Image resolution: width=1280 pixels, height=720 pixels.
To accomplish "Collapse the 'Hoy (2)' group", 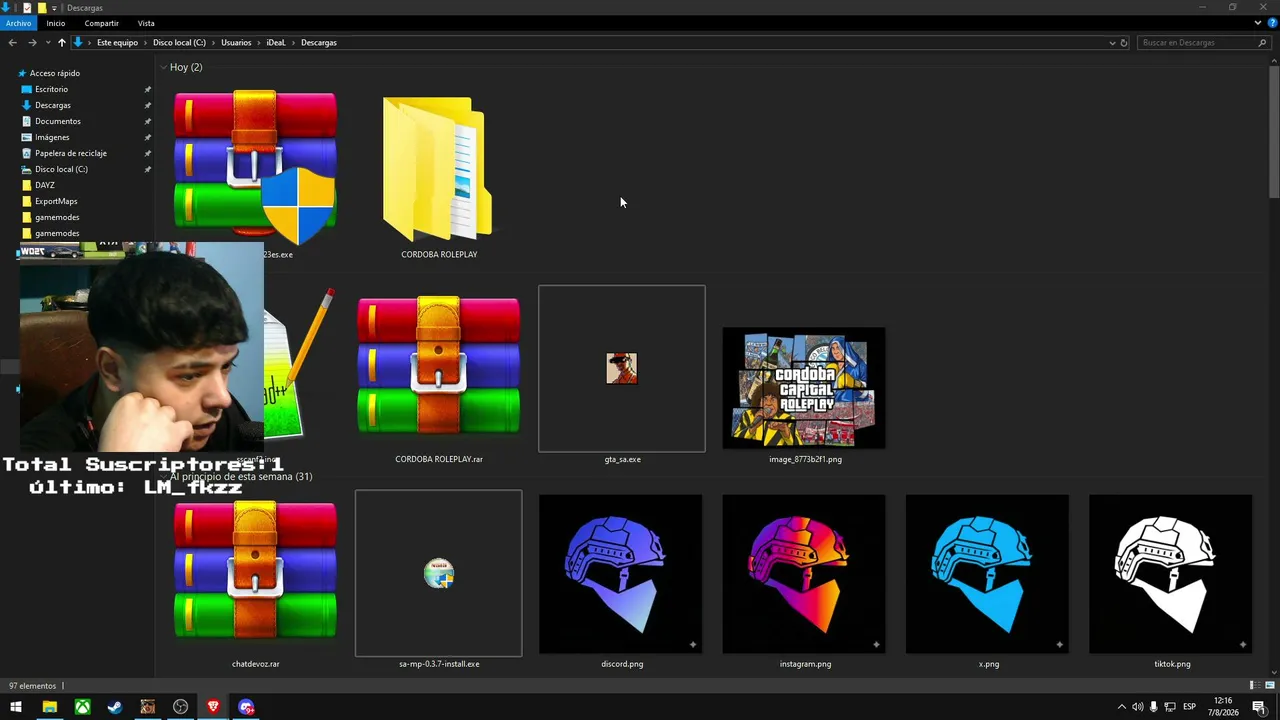I will tap(163, 67).
